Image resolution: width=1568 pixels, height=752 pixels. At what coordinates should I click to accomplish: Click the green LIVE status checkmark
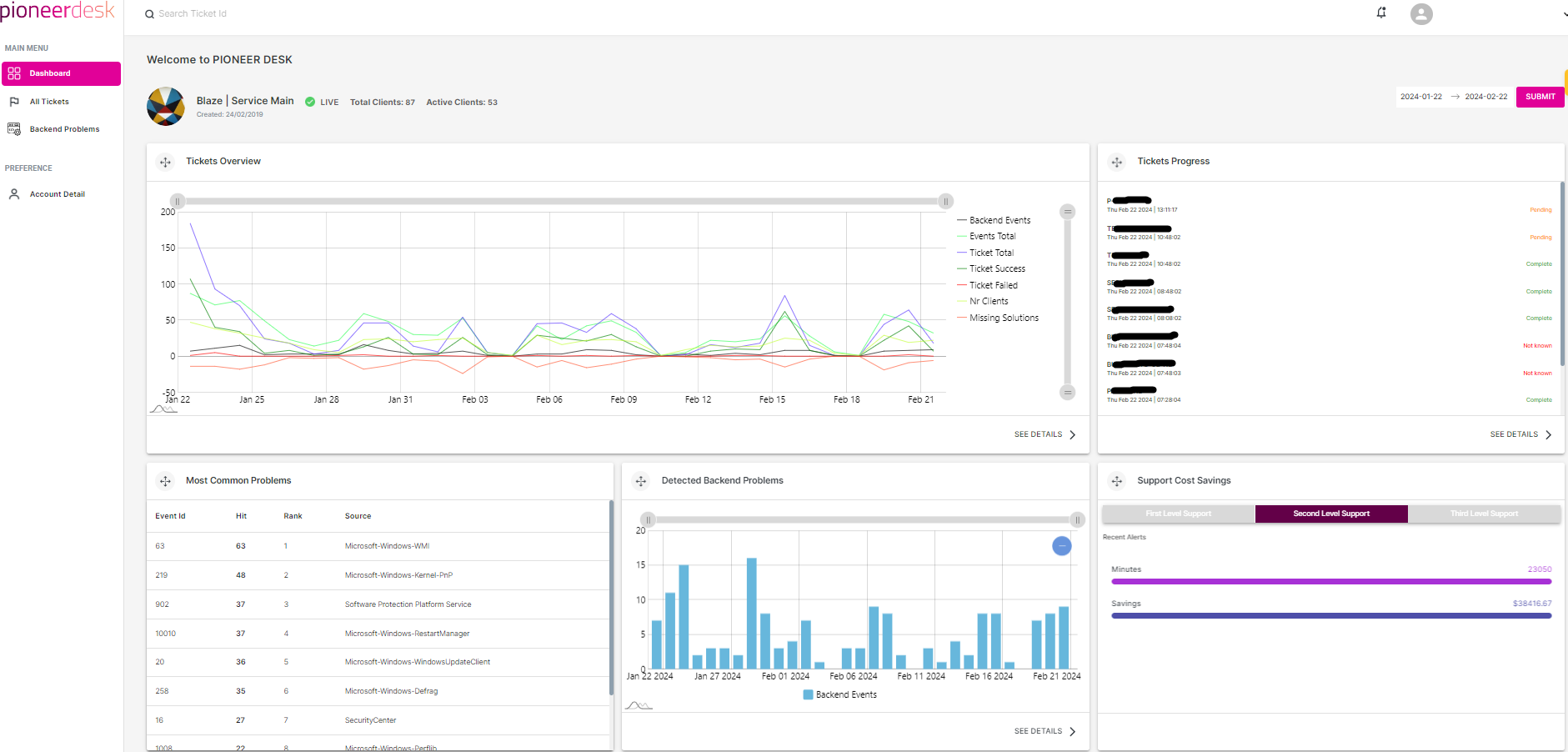coord(310,102)
